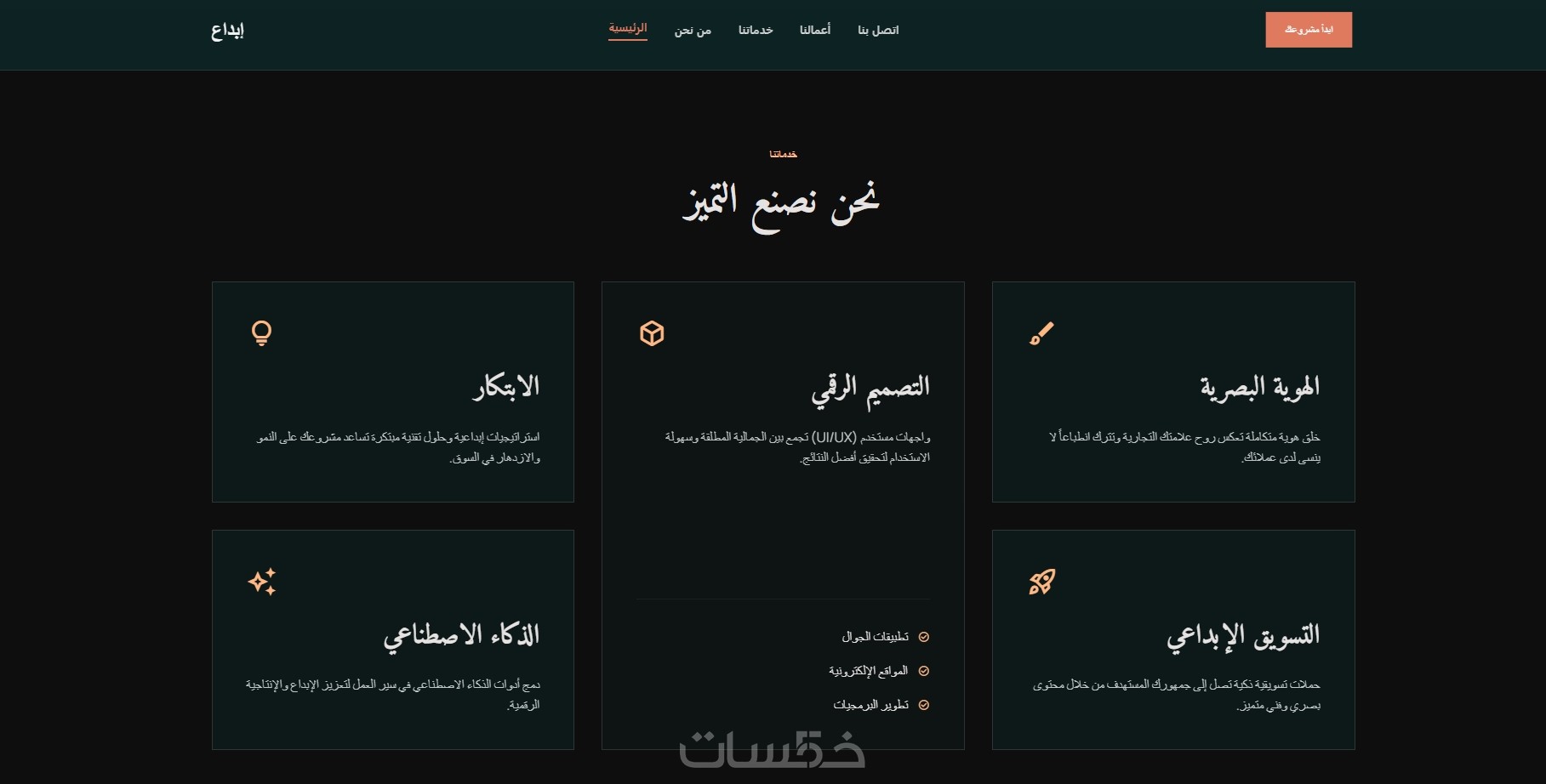Image resolution: width=1546 pixels, height=784 pixels.
Task: Click the rocket icon in التسويق الإبداعي card
Action: click(x=1042, y=582)
